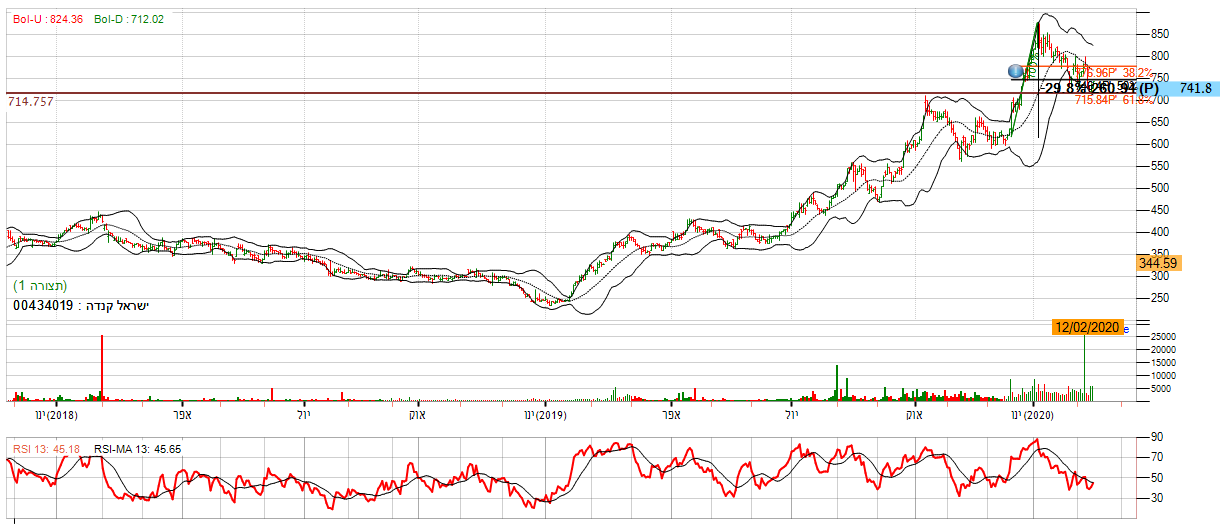Click the 714.757 horizontal line label

tap(31, 101)
